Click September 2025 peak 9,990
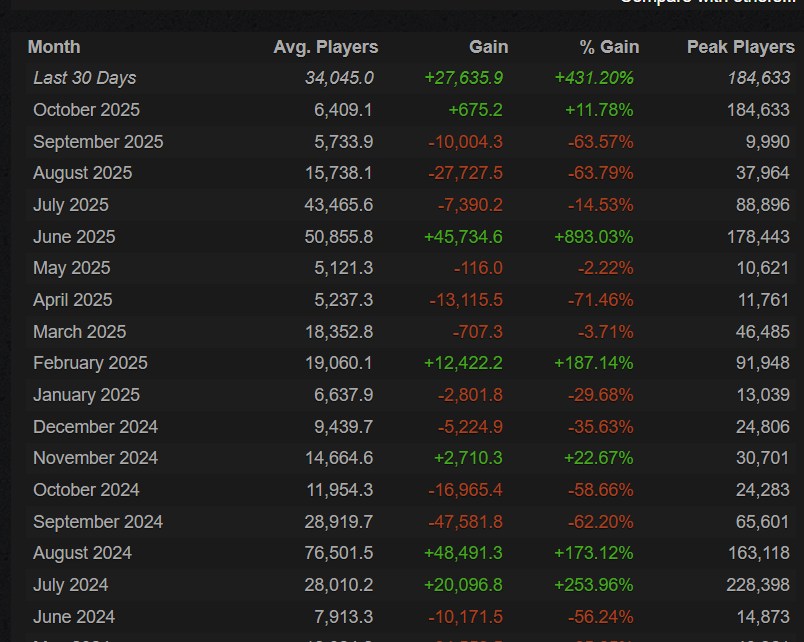Viewport: 804px width, 642px height. tap(768, 142)
